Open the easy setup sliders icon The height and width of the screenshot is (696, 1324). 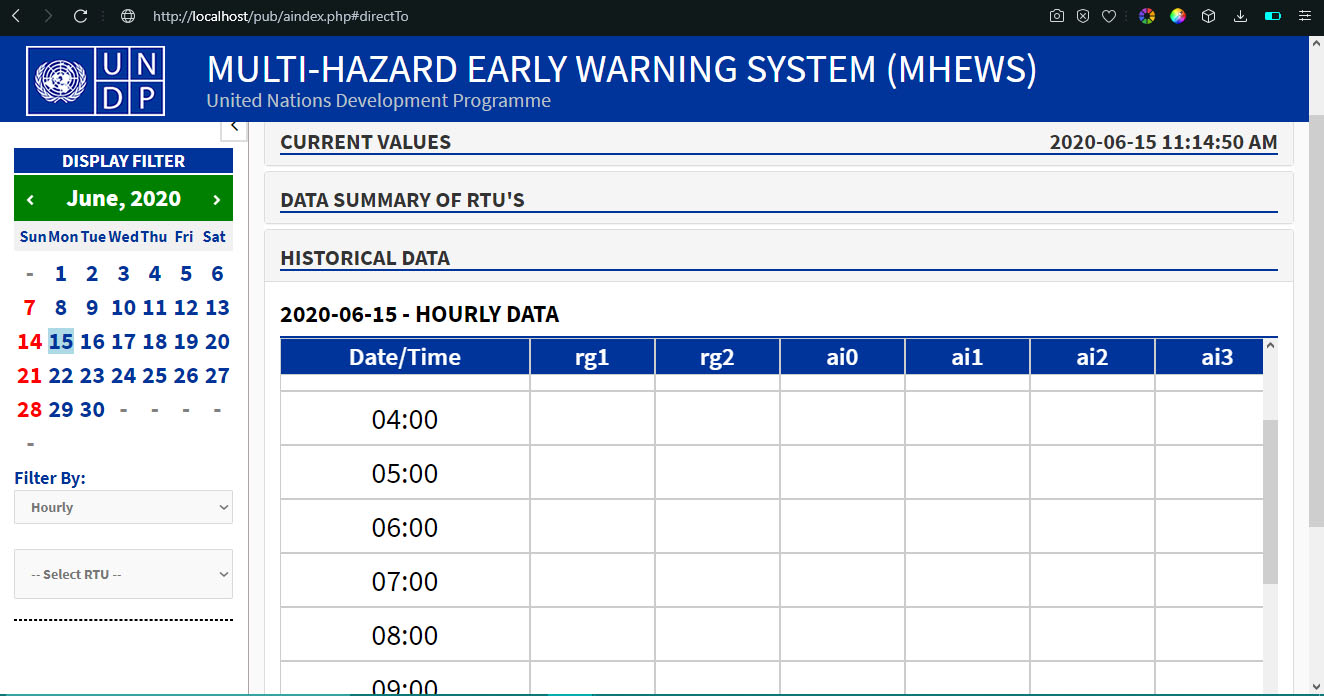click(x=1304, y=16)
